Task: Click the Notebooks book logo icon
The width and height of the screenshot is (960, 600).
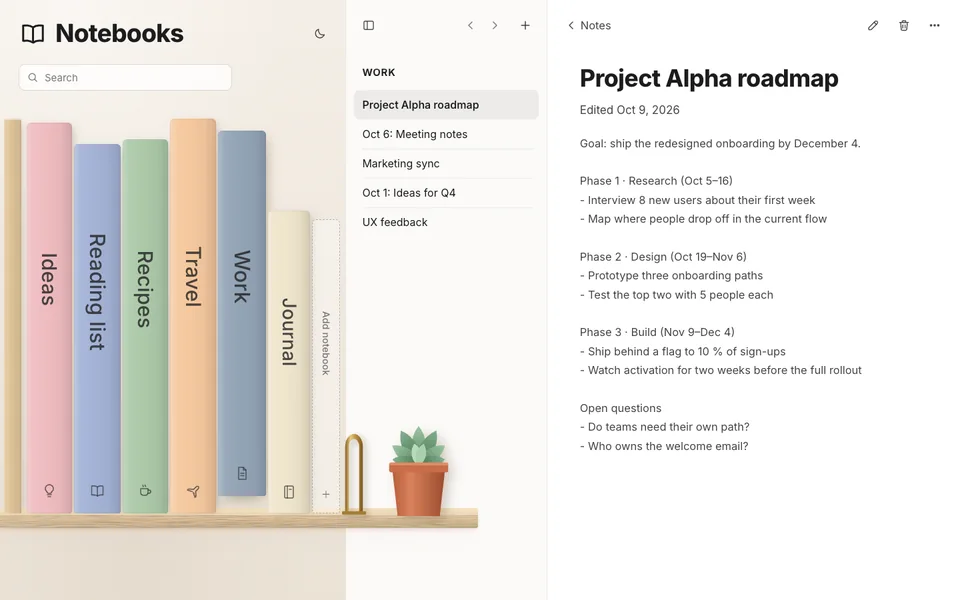Action: click(33, 34)
